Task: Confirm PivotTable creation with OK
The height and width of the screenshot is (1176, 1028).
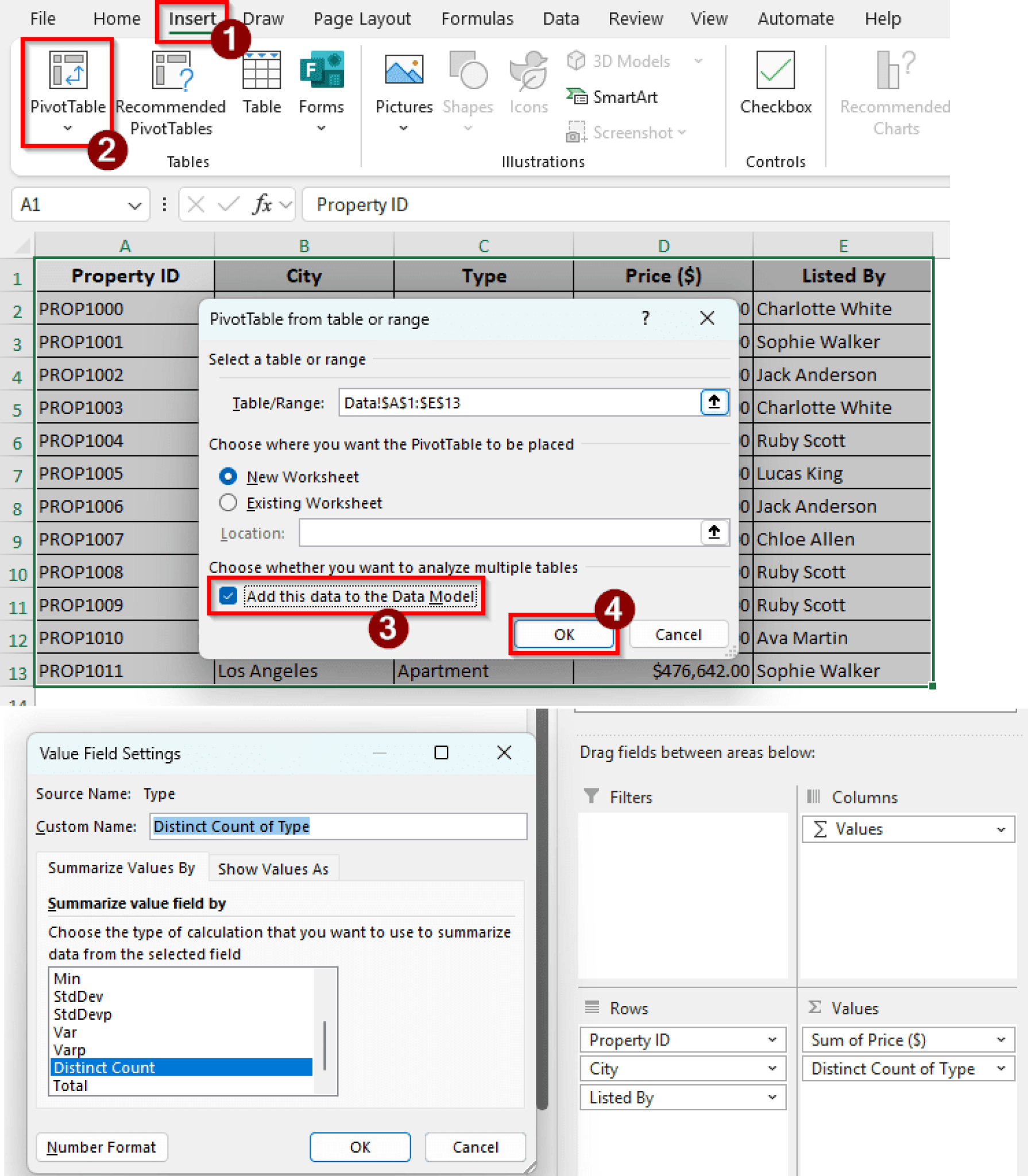Action: pos(563,635)
